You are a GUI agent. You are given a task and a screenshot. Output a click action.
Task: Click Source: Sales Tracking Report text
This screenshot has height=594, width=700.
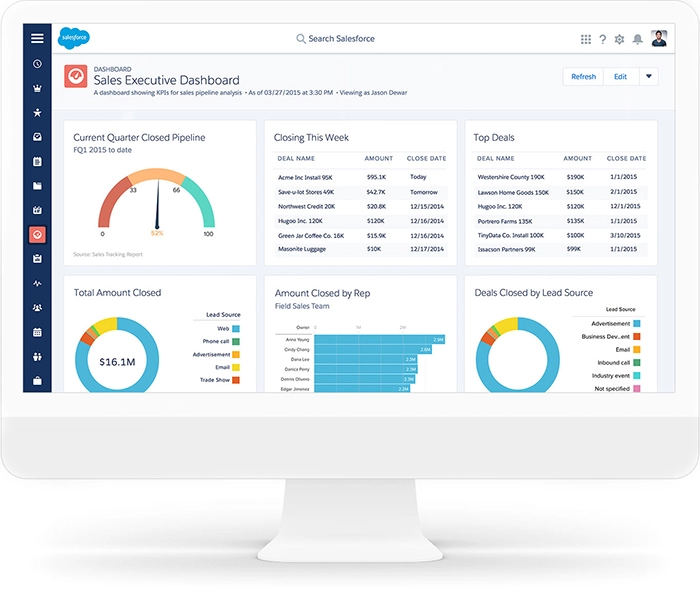[108, 254]
